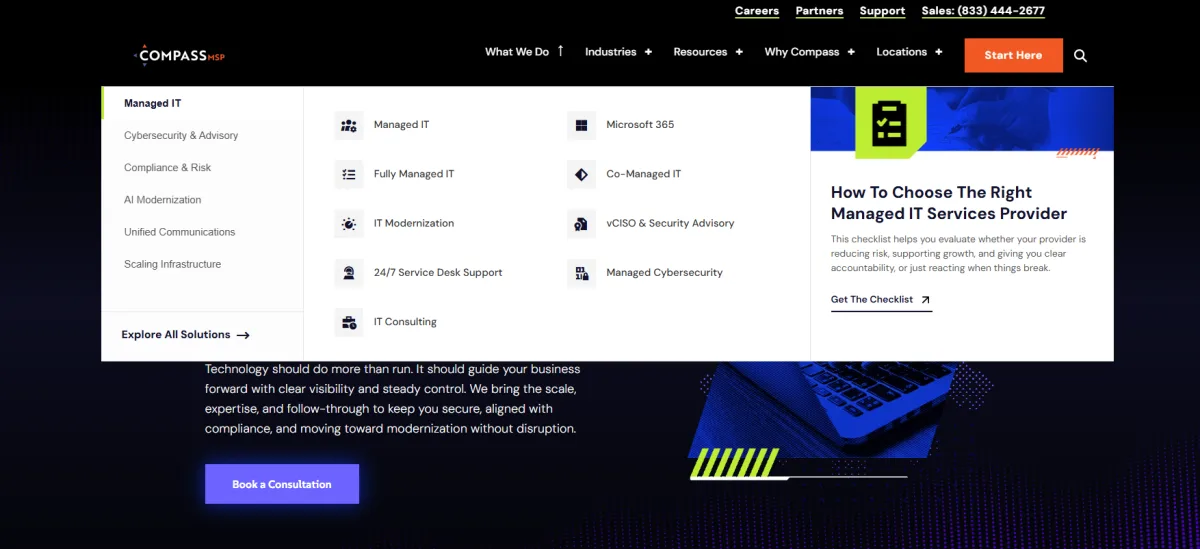Expand the Resources menu
1200x549 pixels.
point(739,52)
